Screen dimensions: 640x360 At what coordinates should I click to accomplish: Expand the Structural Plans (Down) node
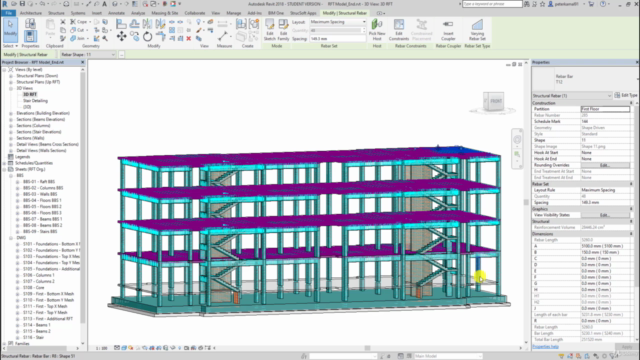tap(11, 76)
